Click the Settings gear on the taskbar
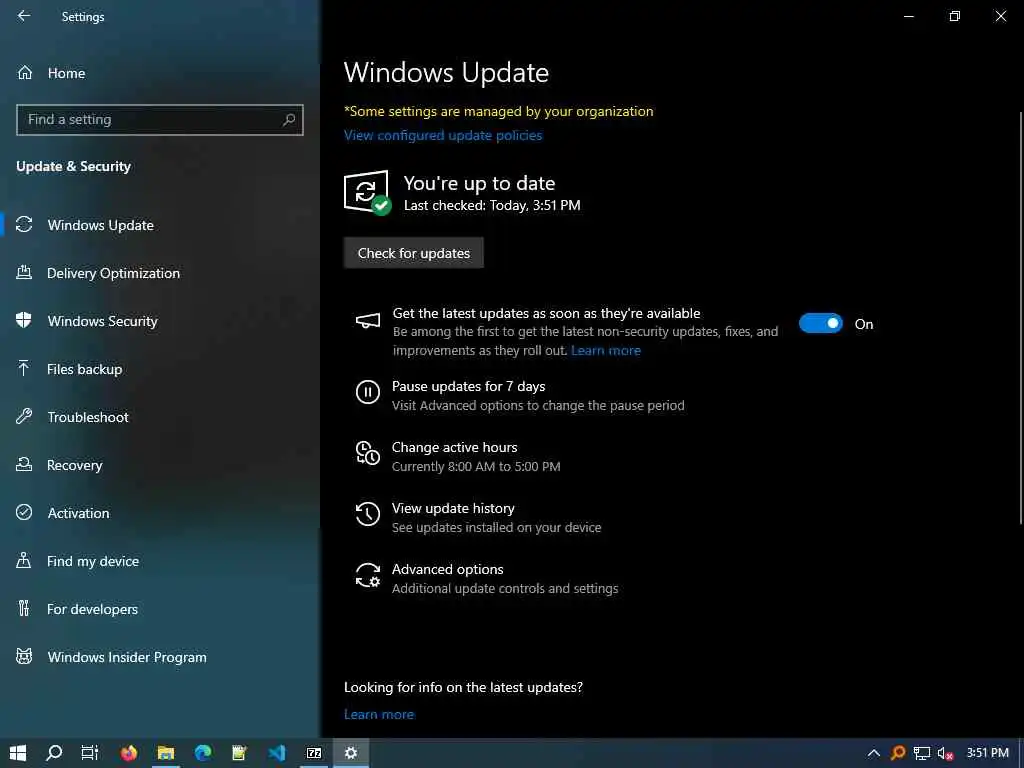Image resolution: width=1024 pixels, height=768 pixels. click(351, 753)
